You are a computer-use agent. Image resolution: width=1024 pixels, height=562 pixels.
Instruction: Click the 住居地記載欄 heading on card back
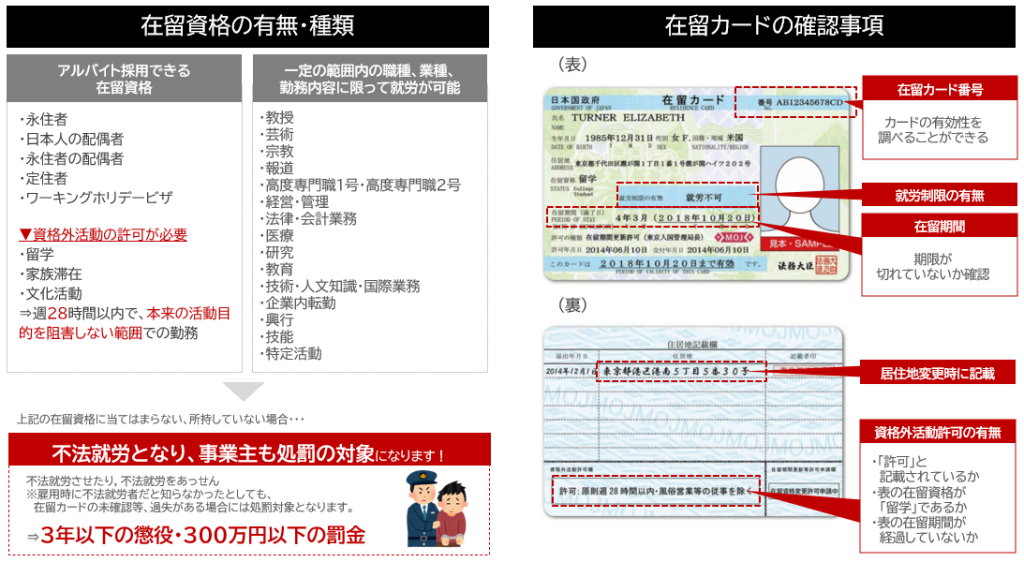point(692,344)
